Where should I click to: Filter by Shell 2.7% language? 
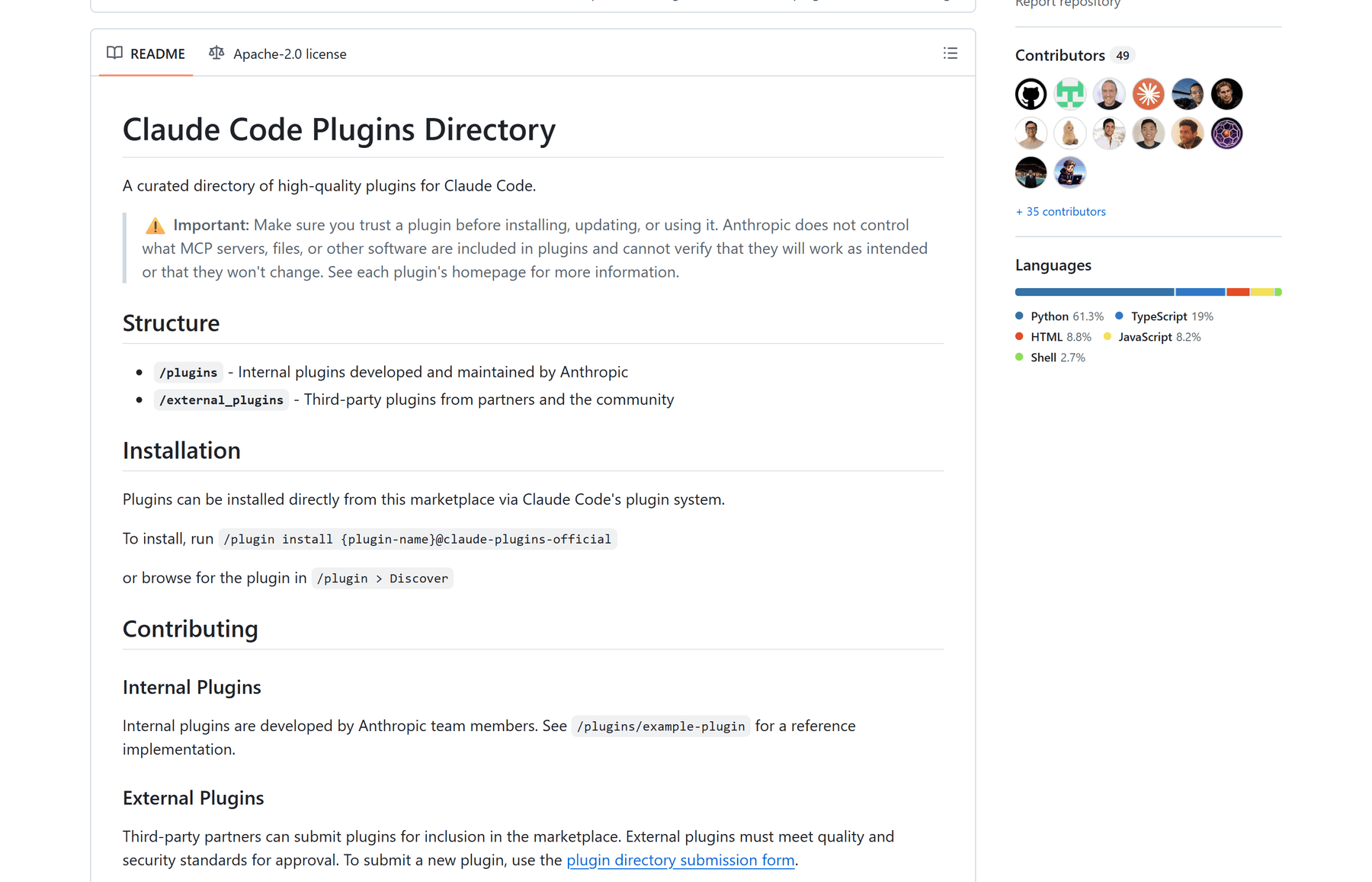pyautogui.click(x=1050, y=358)
